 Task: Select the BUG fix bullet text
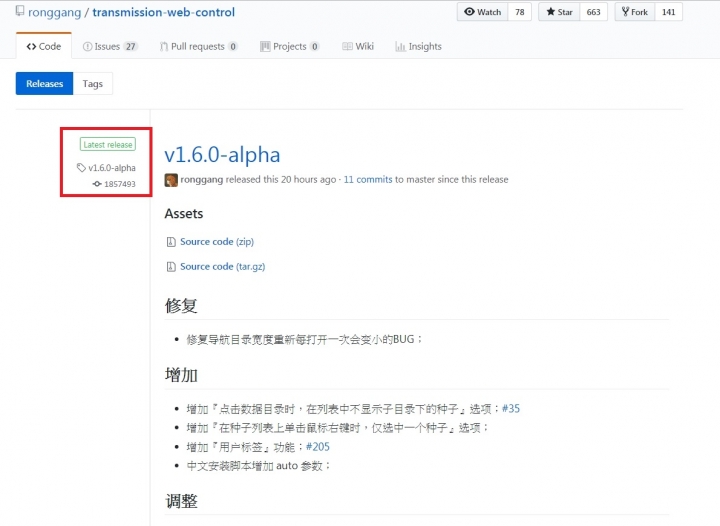304,339
